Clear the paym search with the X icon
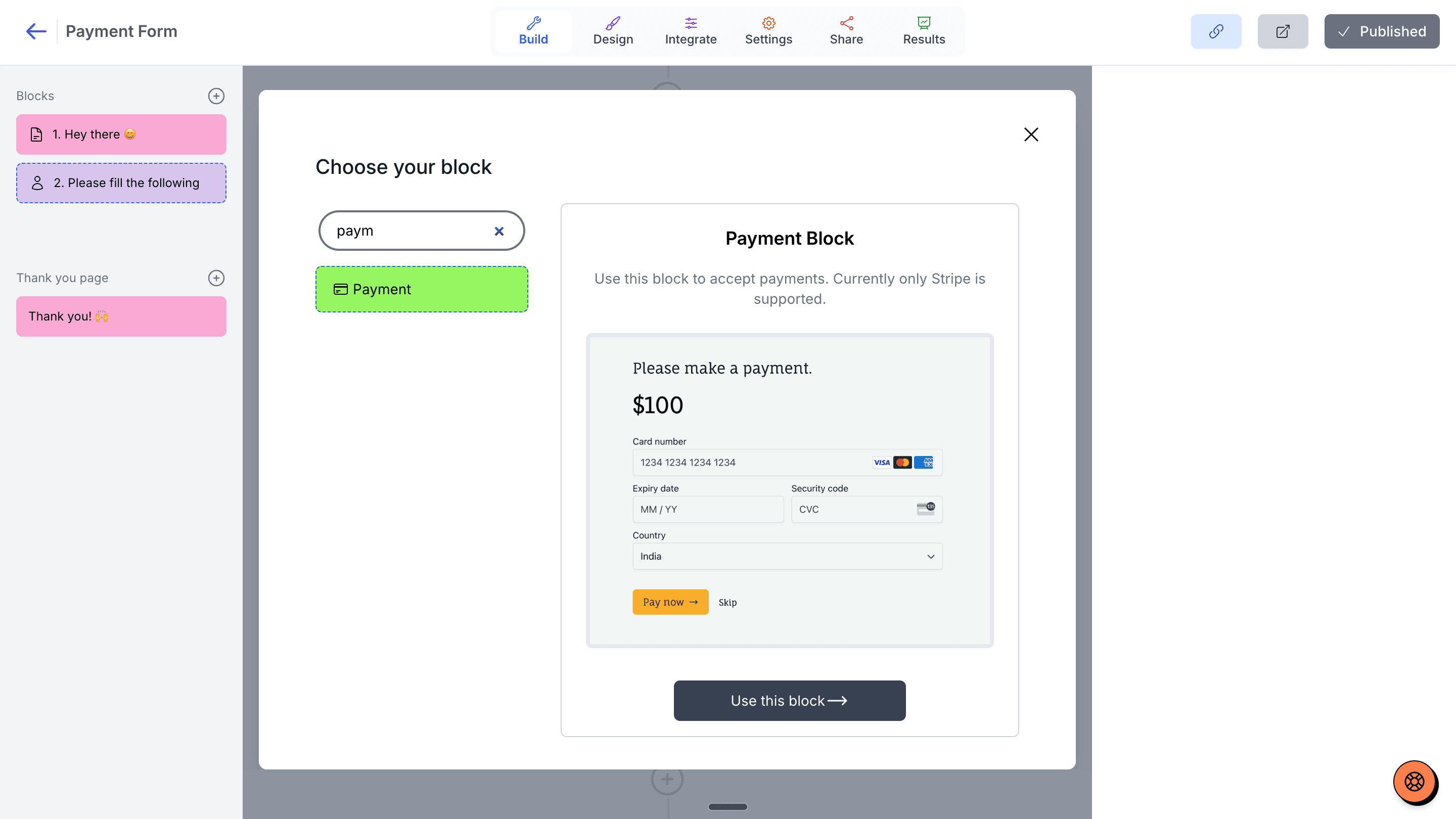Image resolution: width=1456 pixels, height=819 pixels. coord(499,231)
